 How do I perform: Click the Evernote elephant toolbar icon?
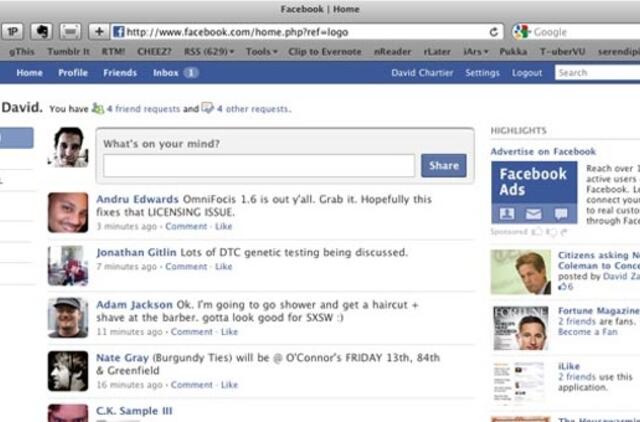tap(44, 32)
